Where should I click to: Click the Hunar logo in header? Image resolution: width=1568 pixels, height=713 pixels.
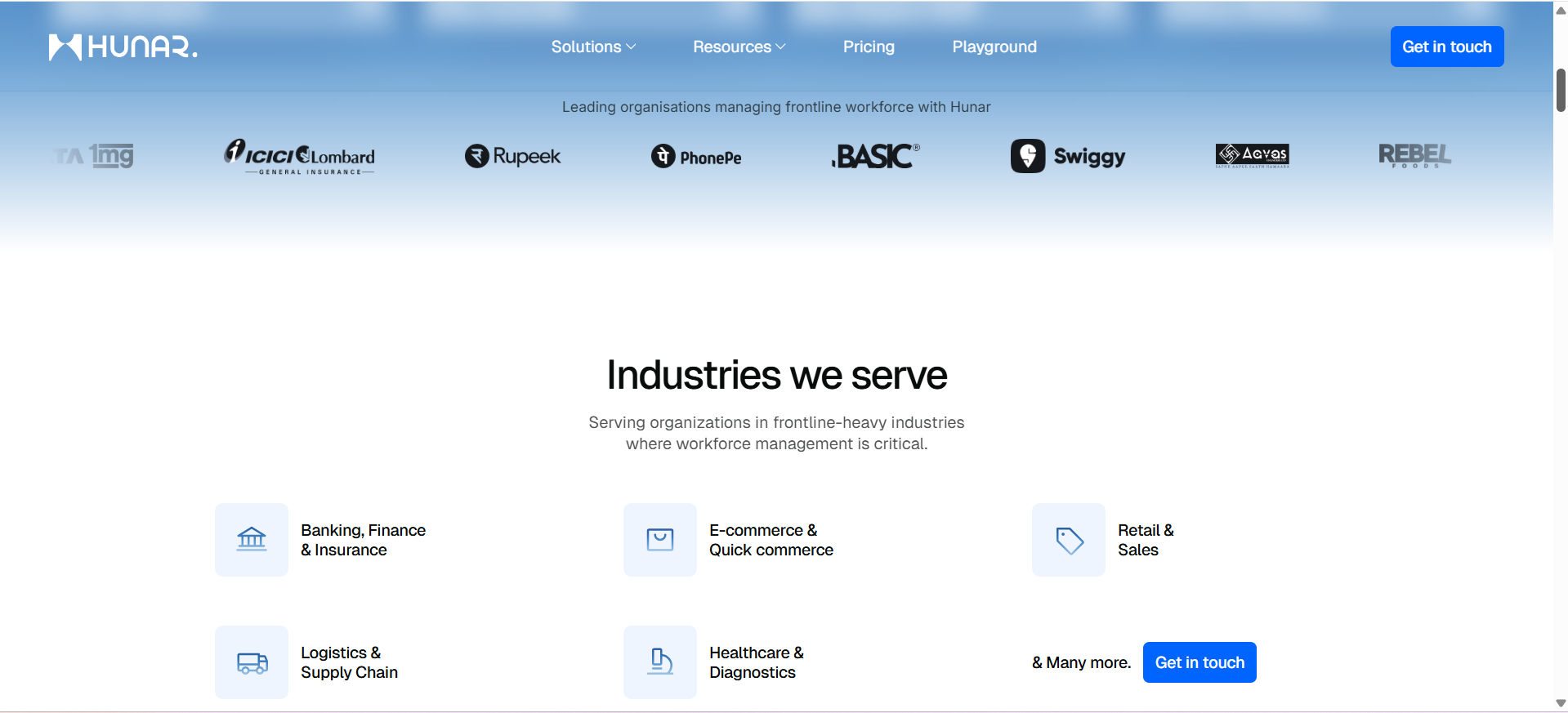[123, 47]
